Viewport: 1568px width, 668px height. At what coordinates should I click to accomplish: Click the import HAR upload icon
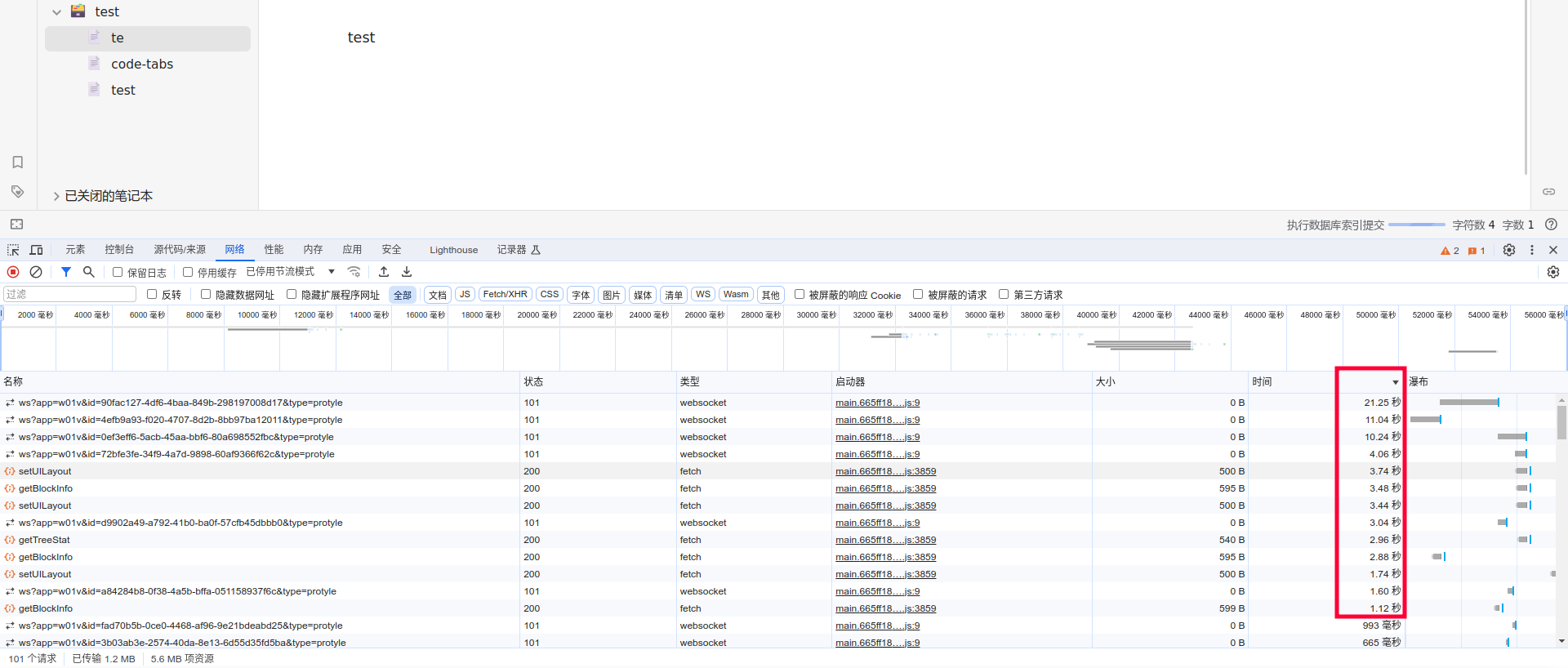(x=384, y=272)
